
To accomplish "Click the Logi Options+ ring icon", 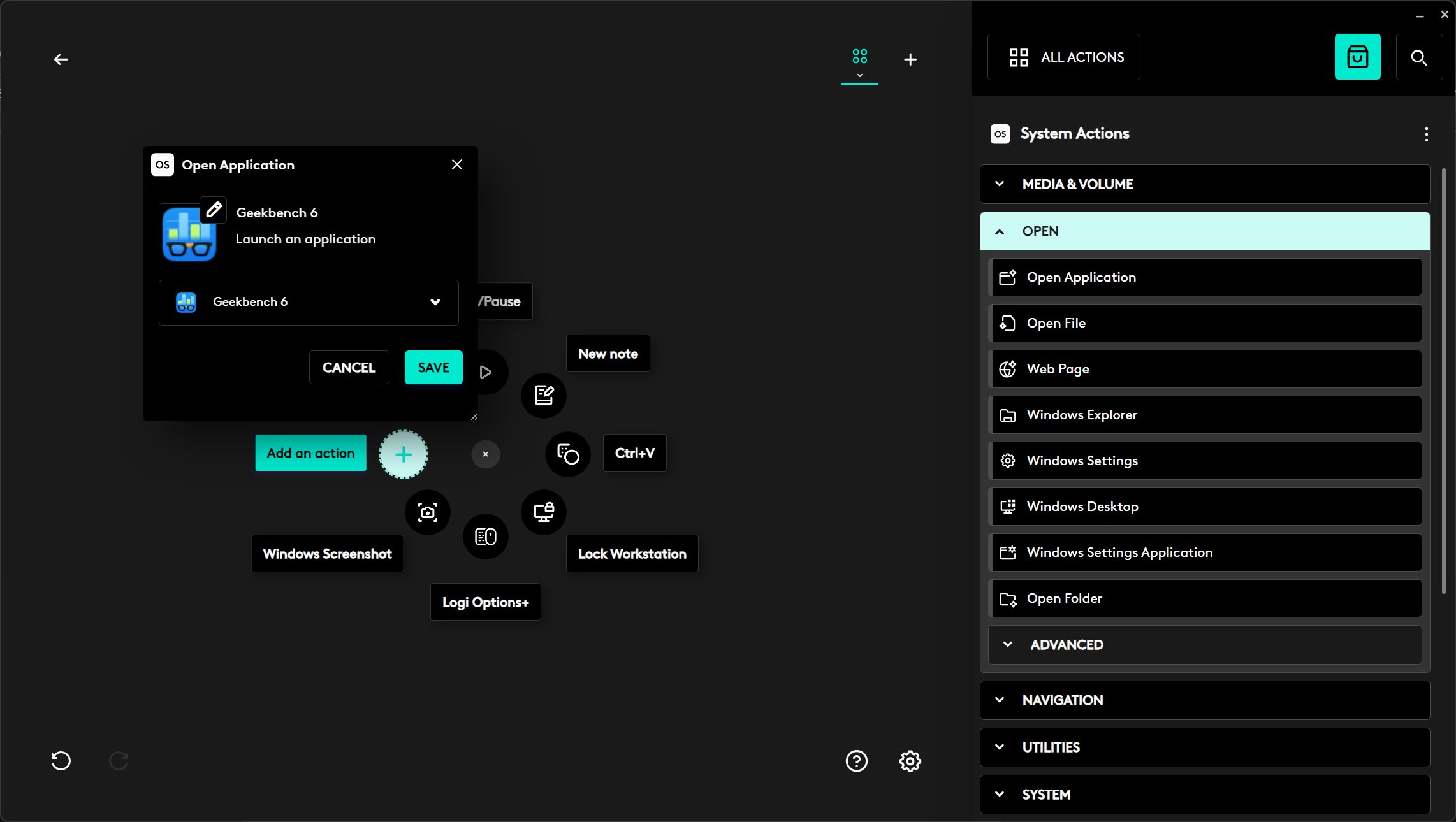I will point(485,537).
